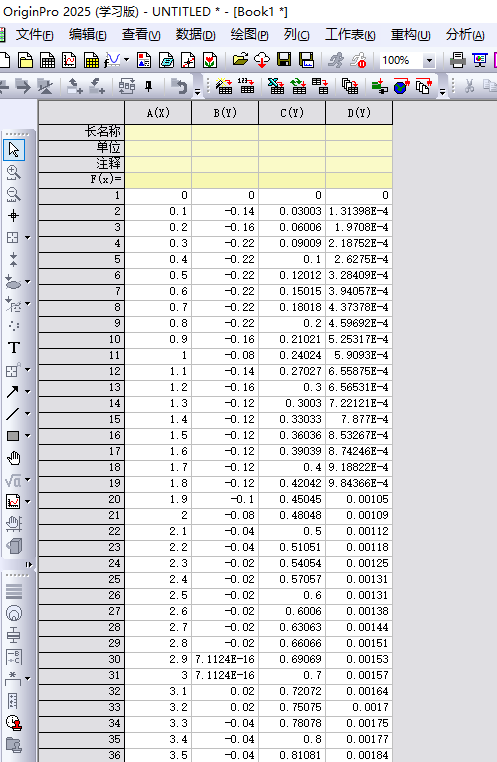This screenshot has width=497, height=762.
Task: Click the Import Excel icon
Action: click(276, 87)
